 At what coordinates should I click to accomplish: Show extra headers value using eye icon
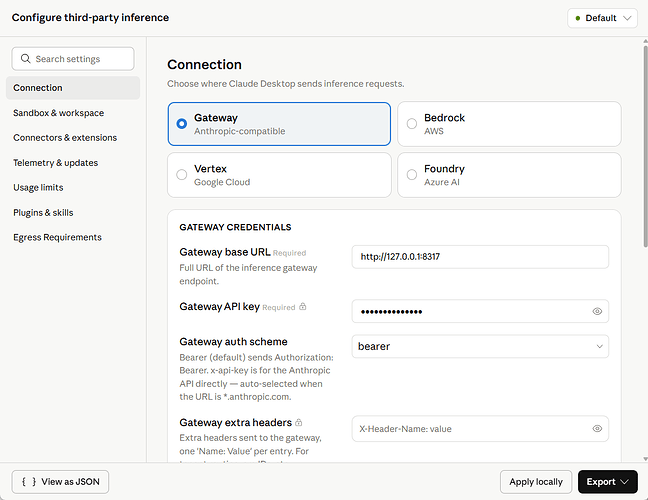click(x=597, y=429)
